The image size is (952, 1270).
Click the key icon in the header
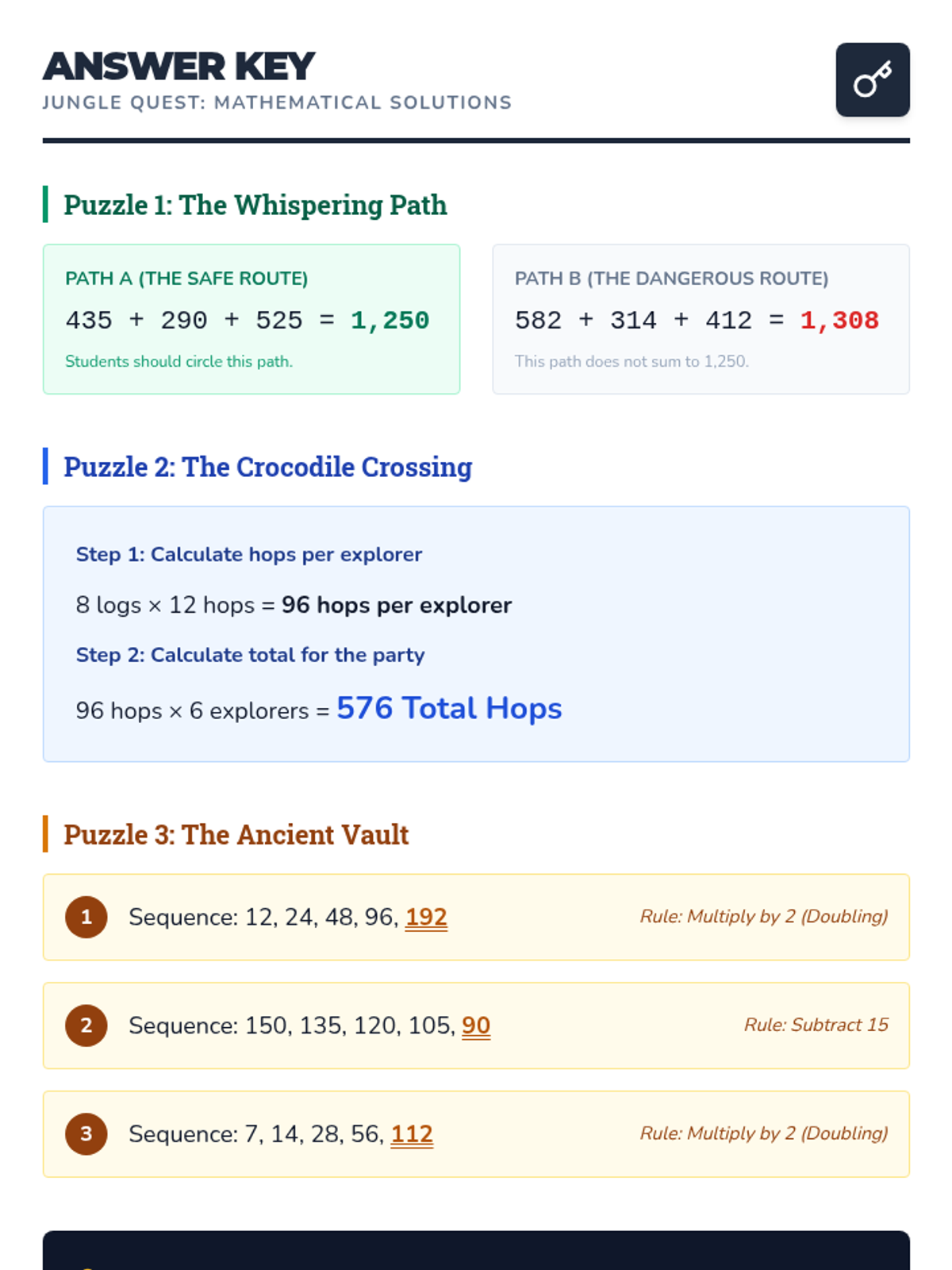coord(873,79)
